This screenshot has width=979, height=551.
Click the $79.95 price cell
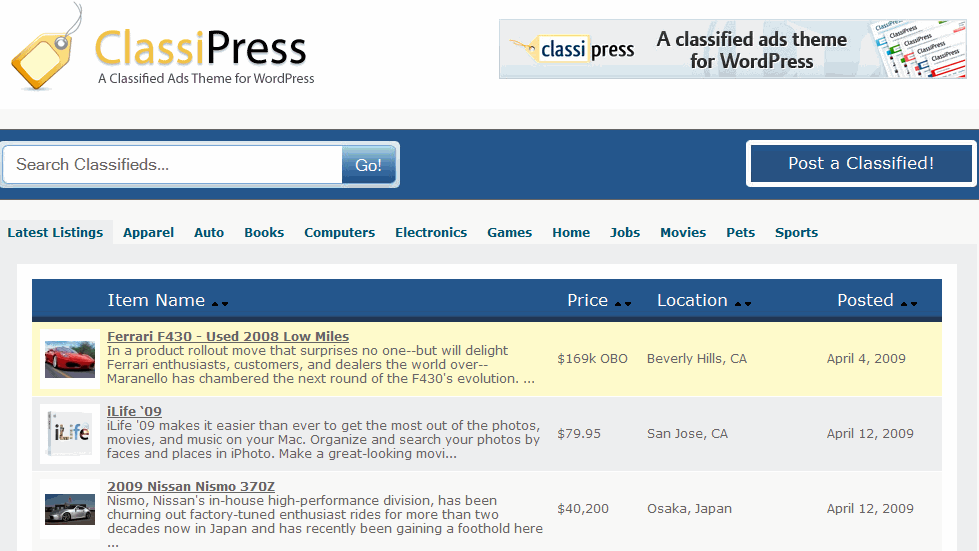579,434
